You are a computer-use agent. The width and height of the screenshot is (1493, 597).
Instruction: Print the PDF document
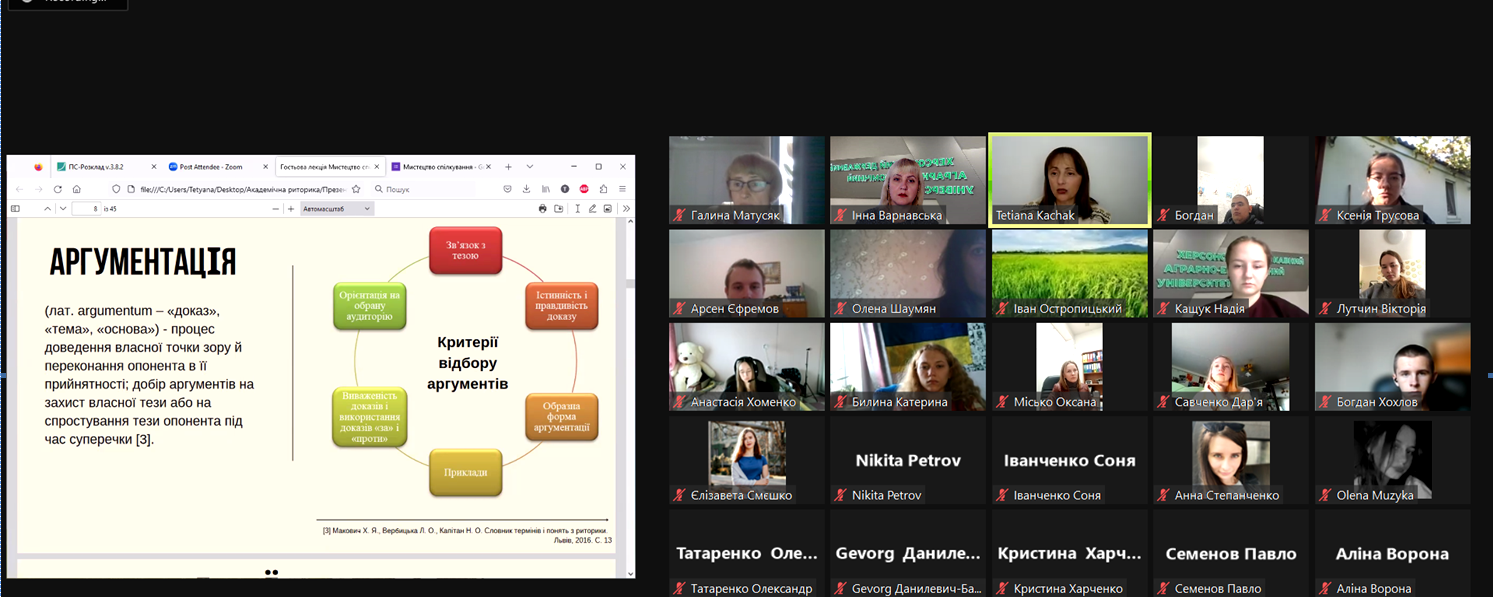543,209
